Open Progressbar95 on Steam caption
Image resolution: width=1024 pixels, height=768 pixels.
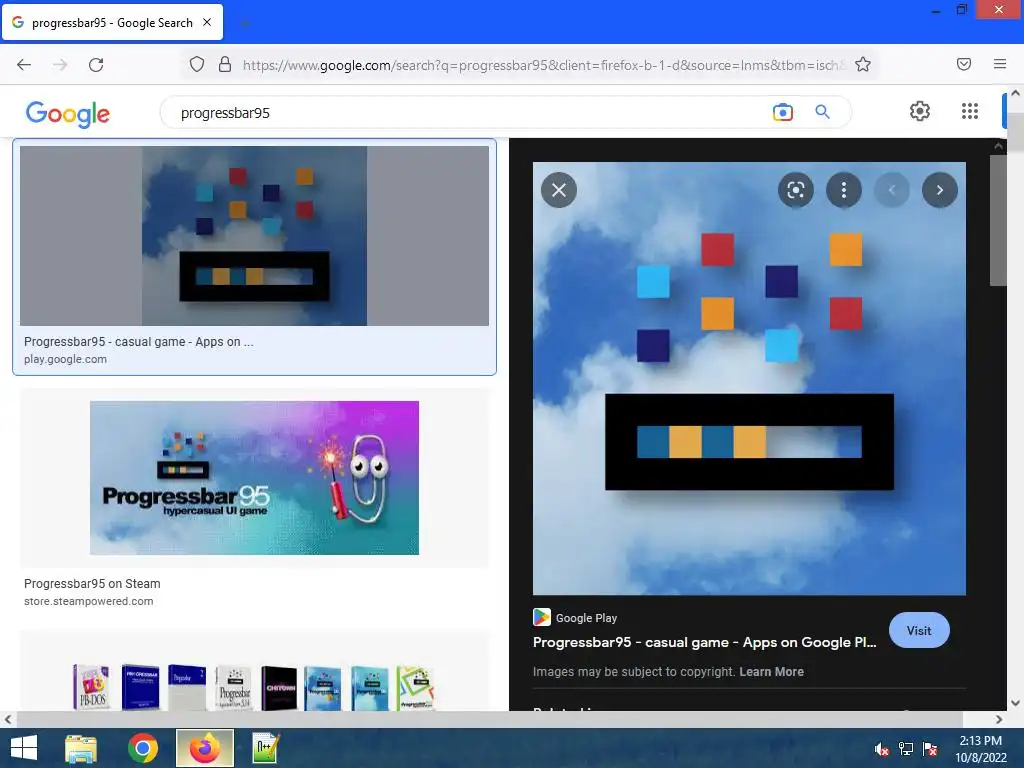pyautogui.click(x=92, y=584)
